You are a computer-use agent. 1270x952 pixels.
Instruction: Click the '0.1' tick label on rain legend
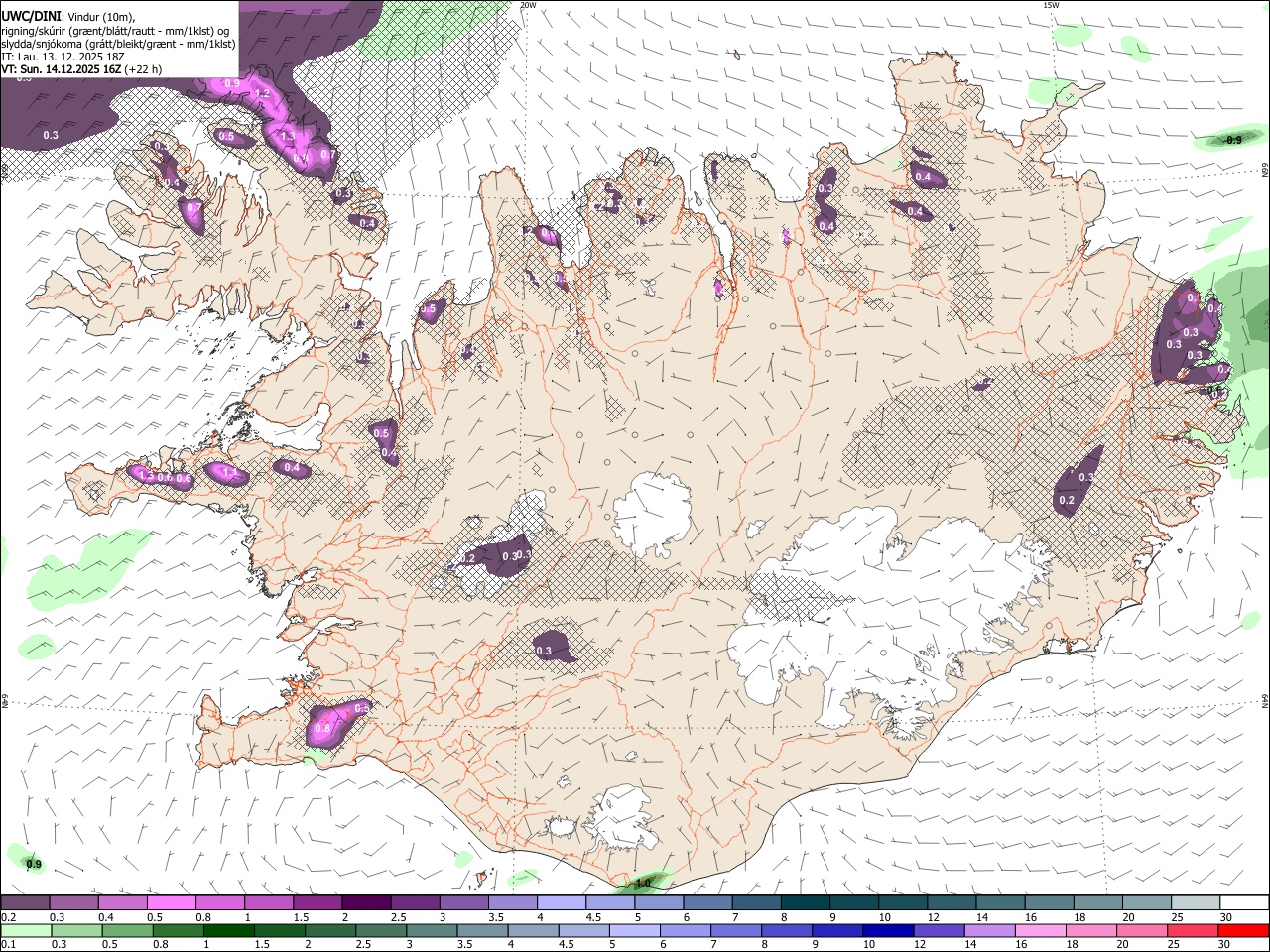[7, 944]
